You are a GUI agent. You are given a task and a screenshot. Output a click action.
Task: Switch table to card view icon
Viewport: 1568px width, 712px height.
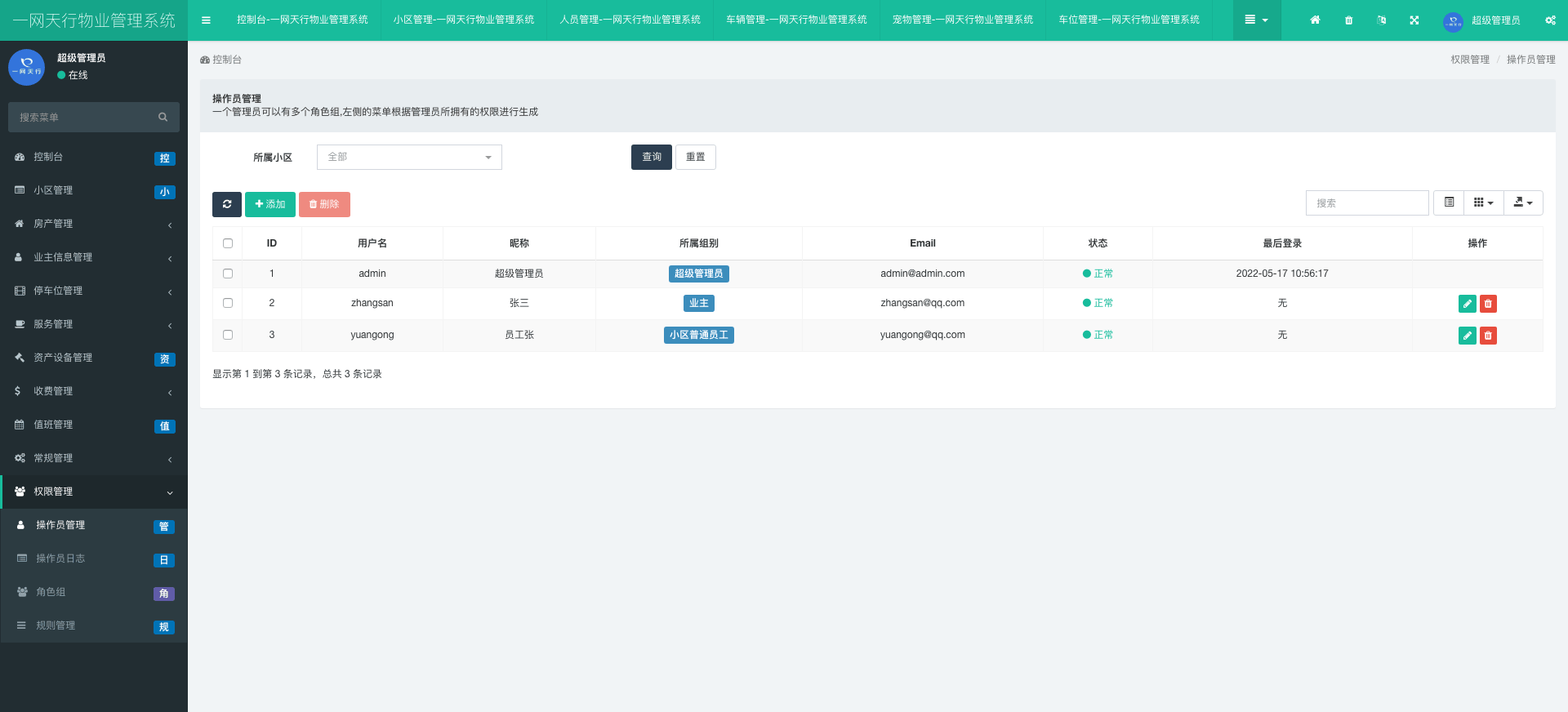coord(1449,202)
